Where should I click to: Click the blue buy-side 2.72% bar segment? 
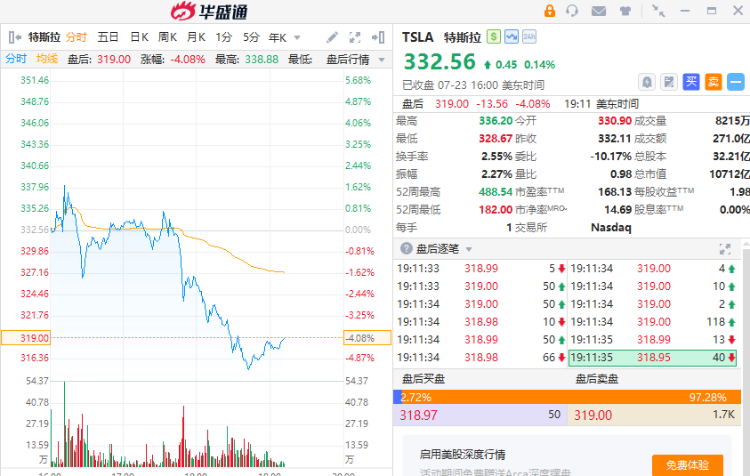coord(397,397)
